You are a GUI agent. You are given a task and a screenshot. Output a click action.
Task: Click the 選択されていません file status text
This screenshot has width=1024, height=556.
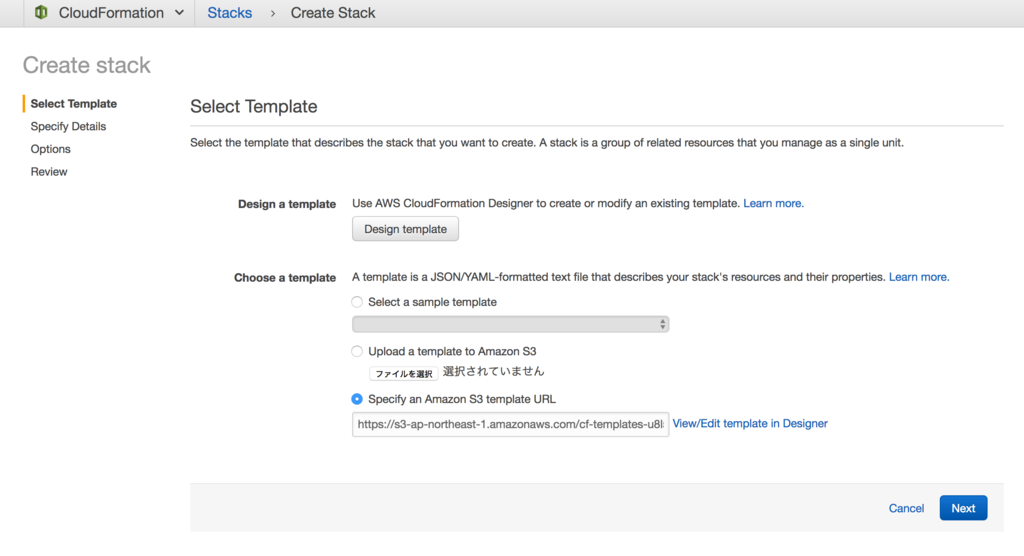pos(494,372)
